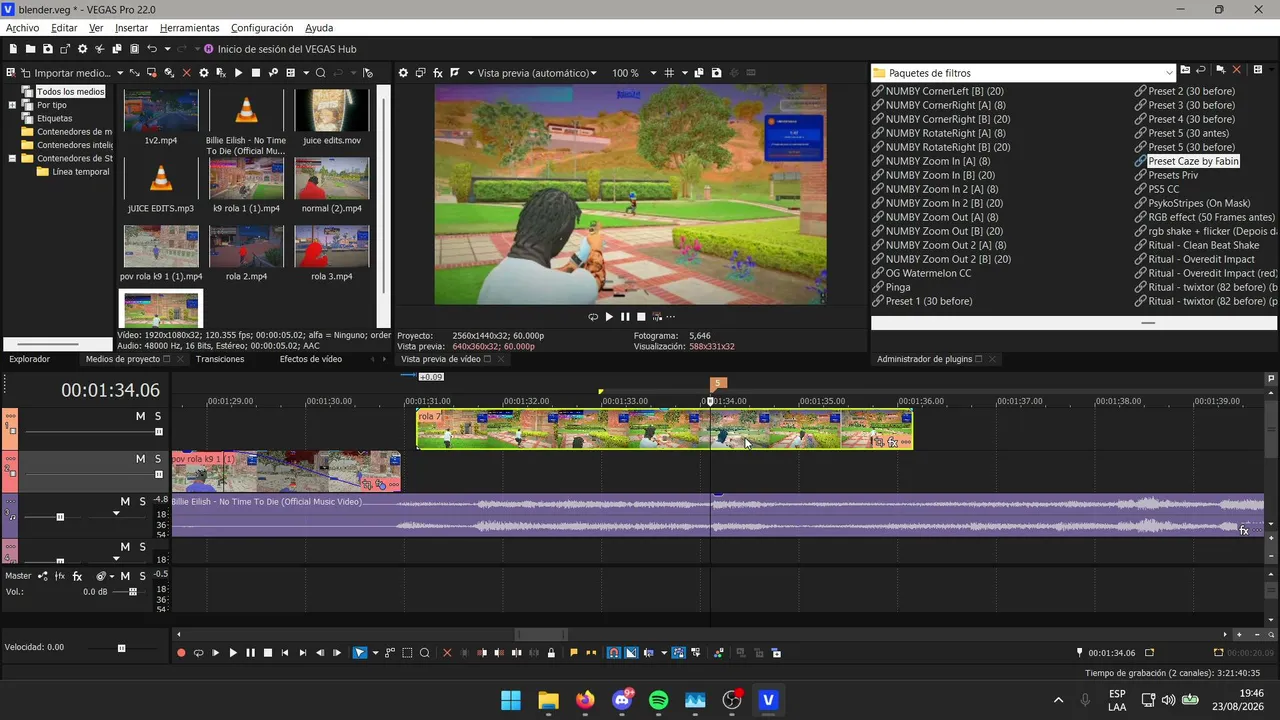Mute video track 2
This screenshot has width=1280, height=720.
[x=141, y=459]
